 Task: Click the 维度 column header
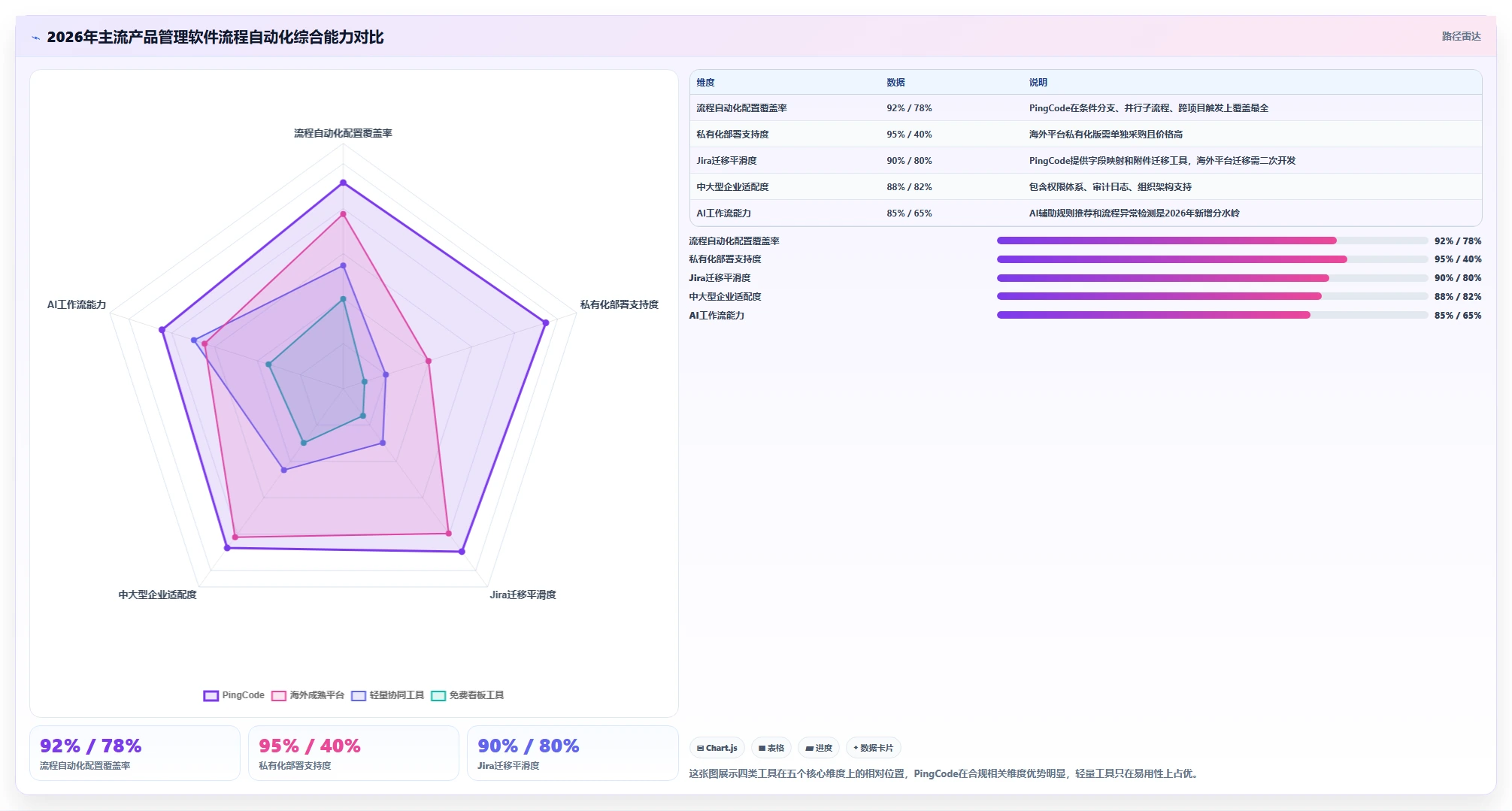[x=705, y=83]
